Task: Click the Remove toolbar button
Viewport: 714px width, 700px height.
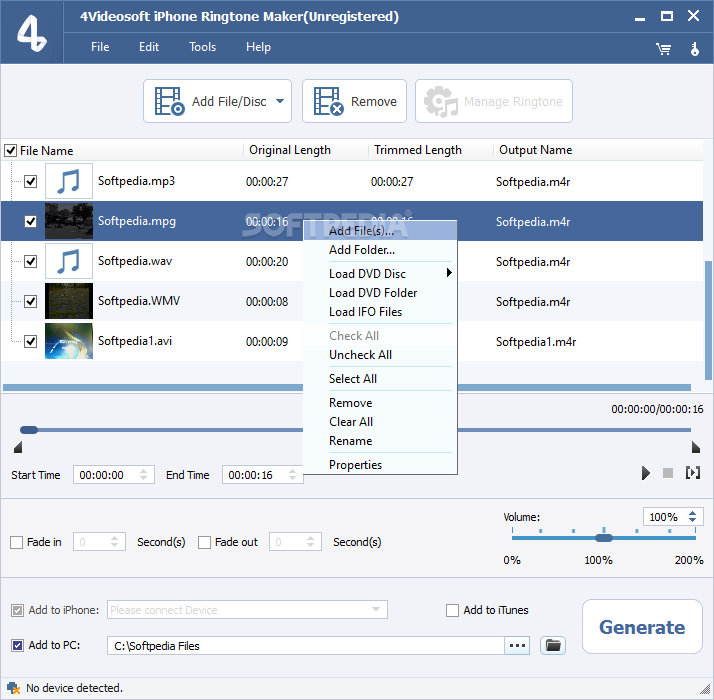Action: [x=354, y=101]
